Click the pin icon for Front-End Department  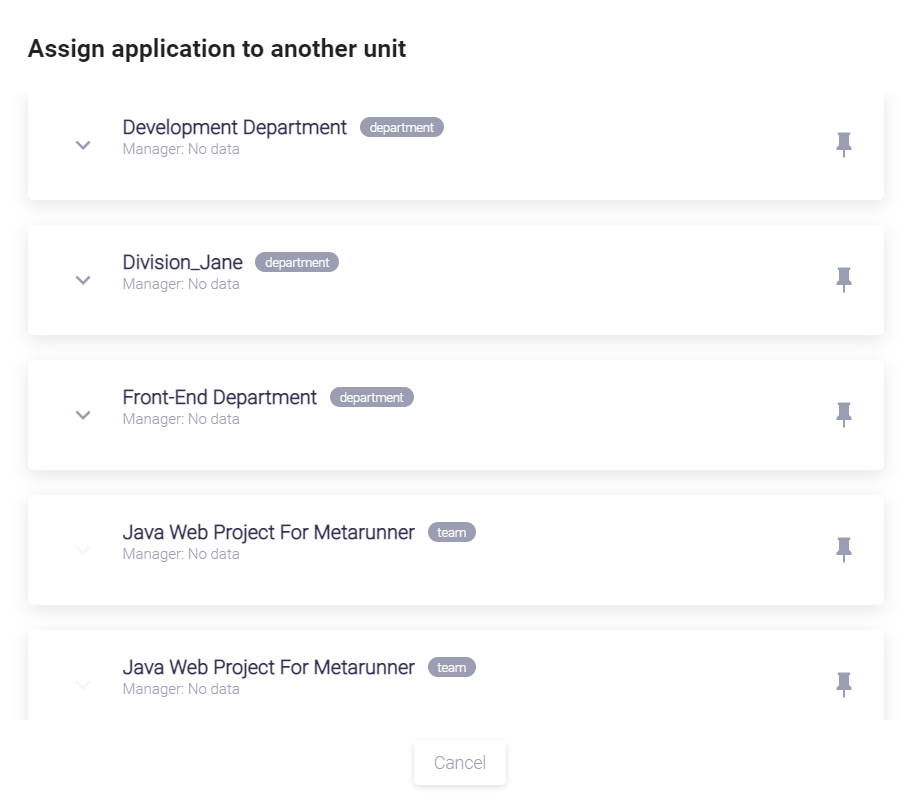click(843, 415)
